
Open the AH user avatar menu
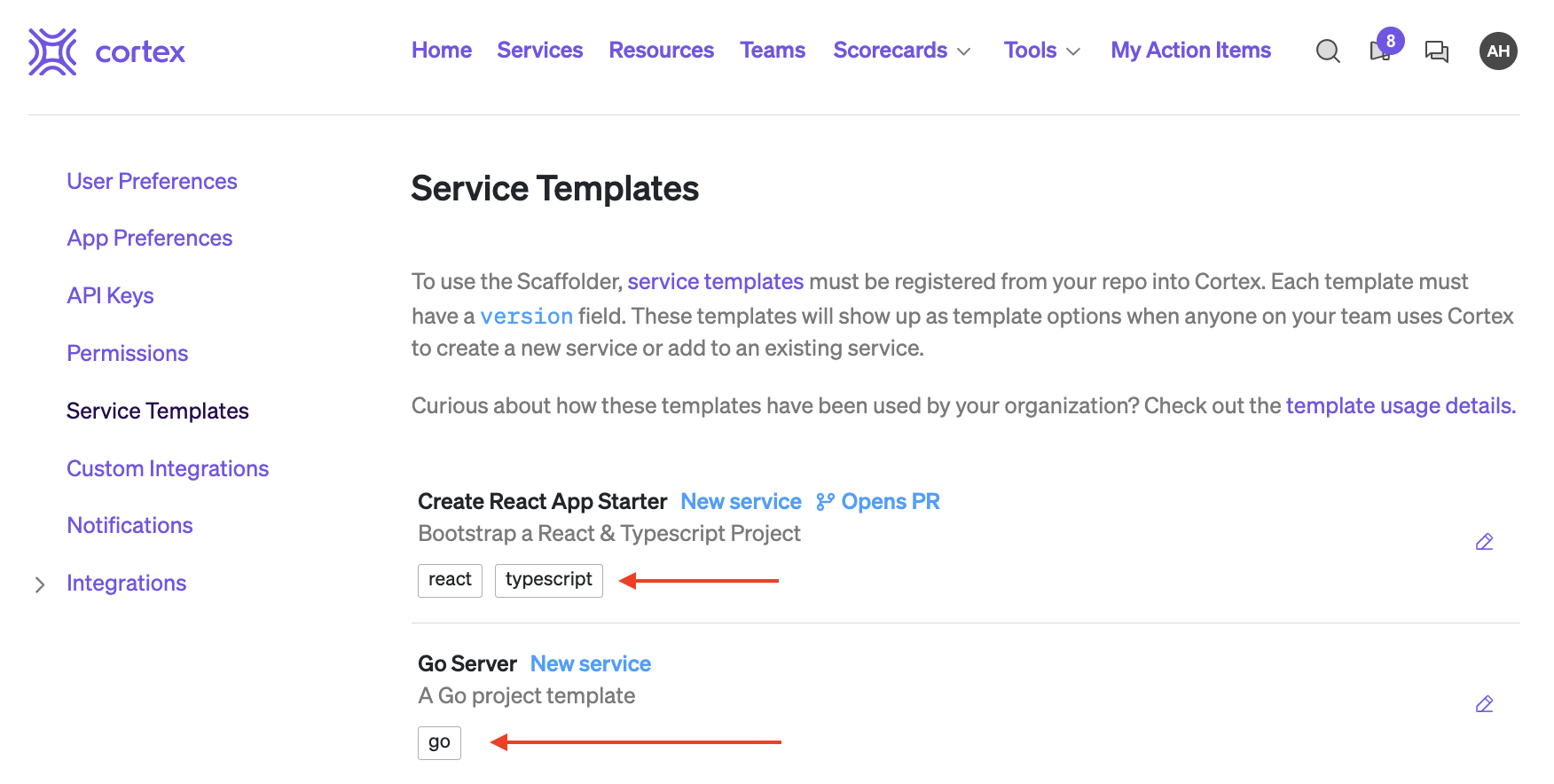(1498, 51)
